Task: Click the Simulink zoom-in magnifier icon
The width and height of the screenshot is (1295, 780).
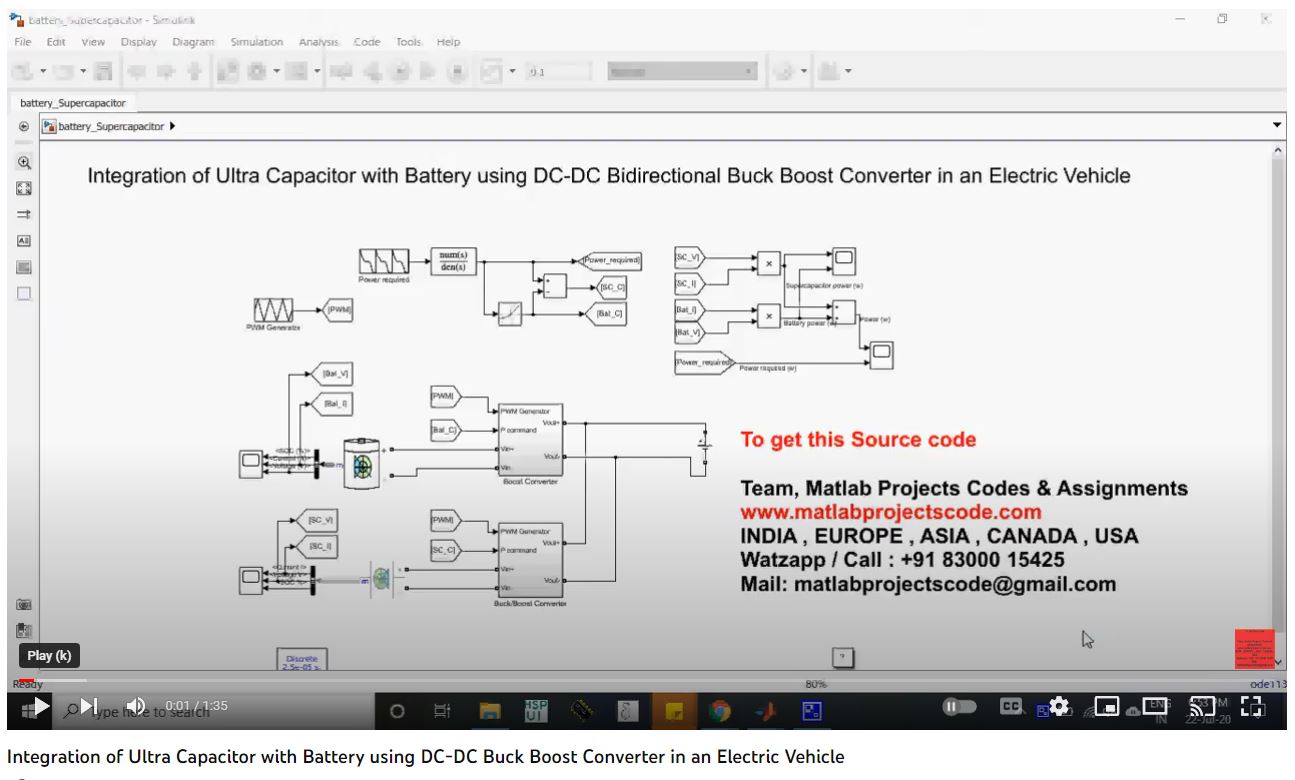Action: click(x=25, y=162)
